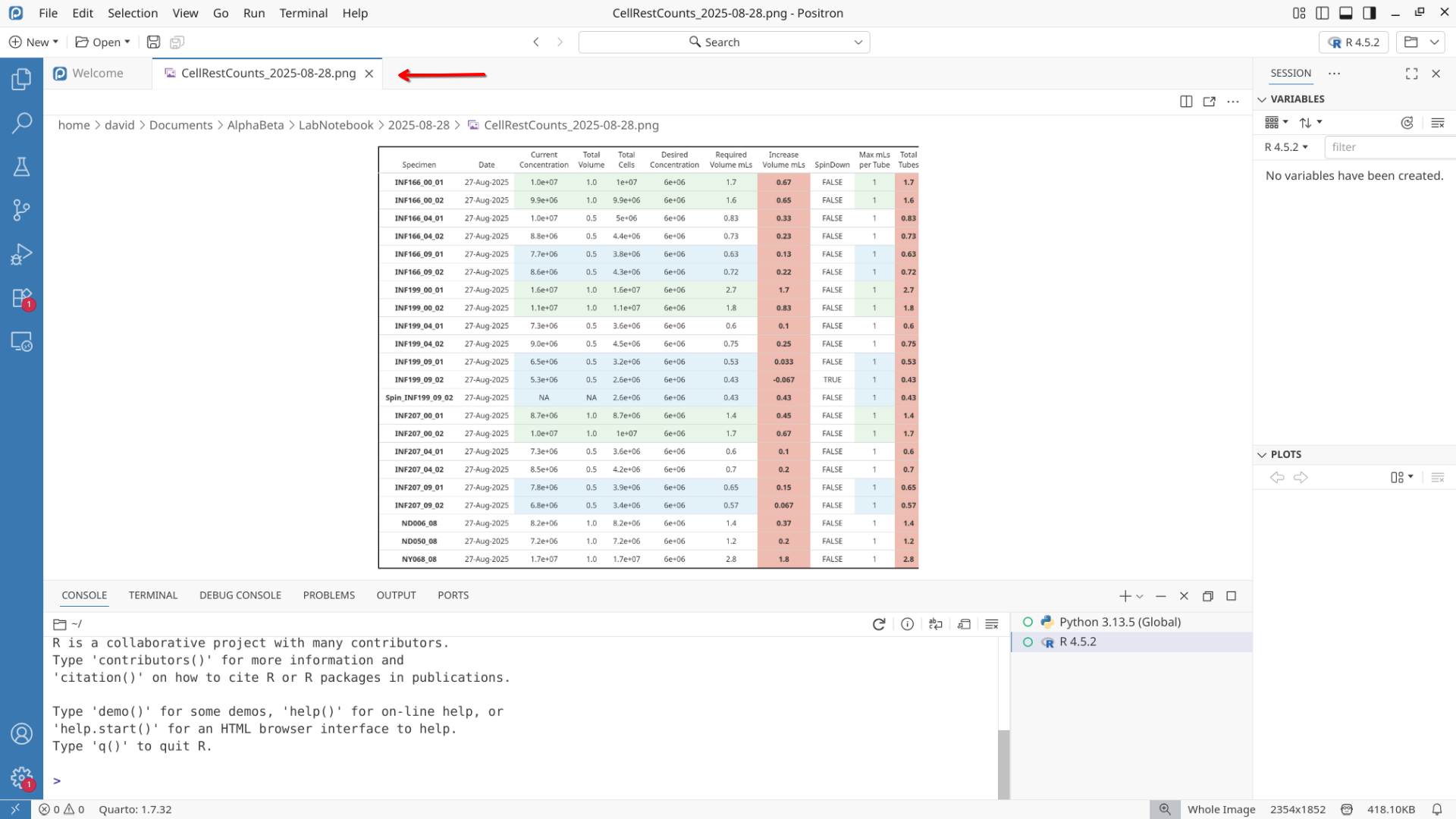Screen dimensions: 1456x819
Task: Switch to the TERMINAL tab
Action: click(152, 595)
